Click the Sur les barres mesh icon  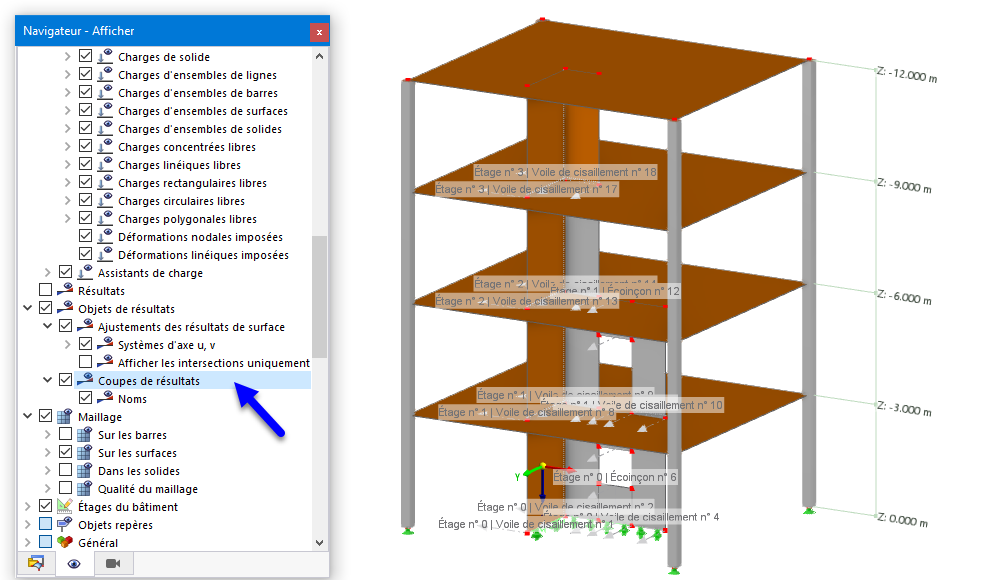click(x=85, y=435)
